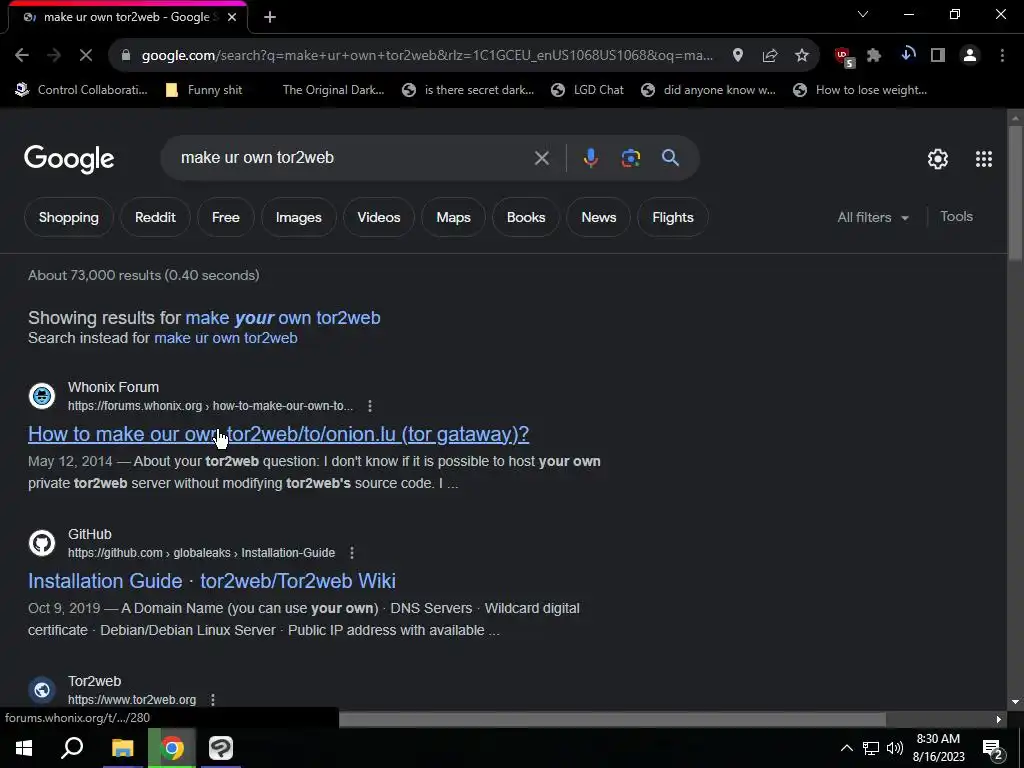Open 'Control Collaborati...' bookmark
Image resolution: width=1024 pixels, height=768 pixels.
pyautogui.click(x=82, y=90)
